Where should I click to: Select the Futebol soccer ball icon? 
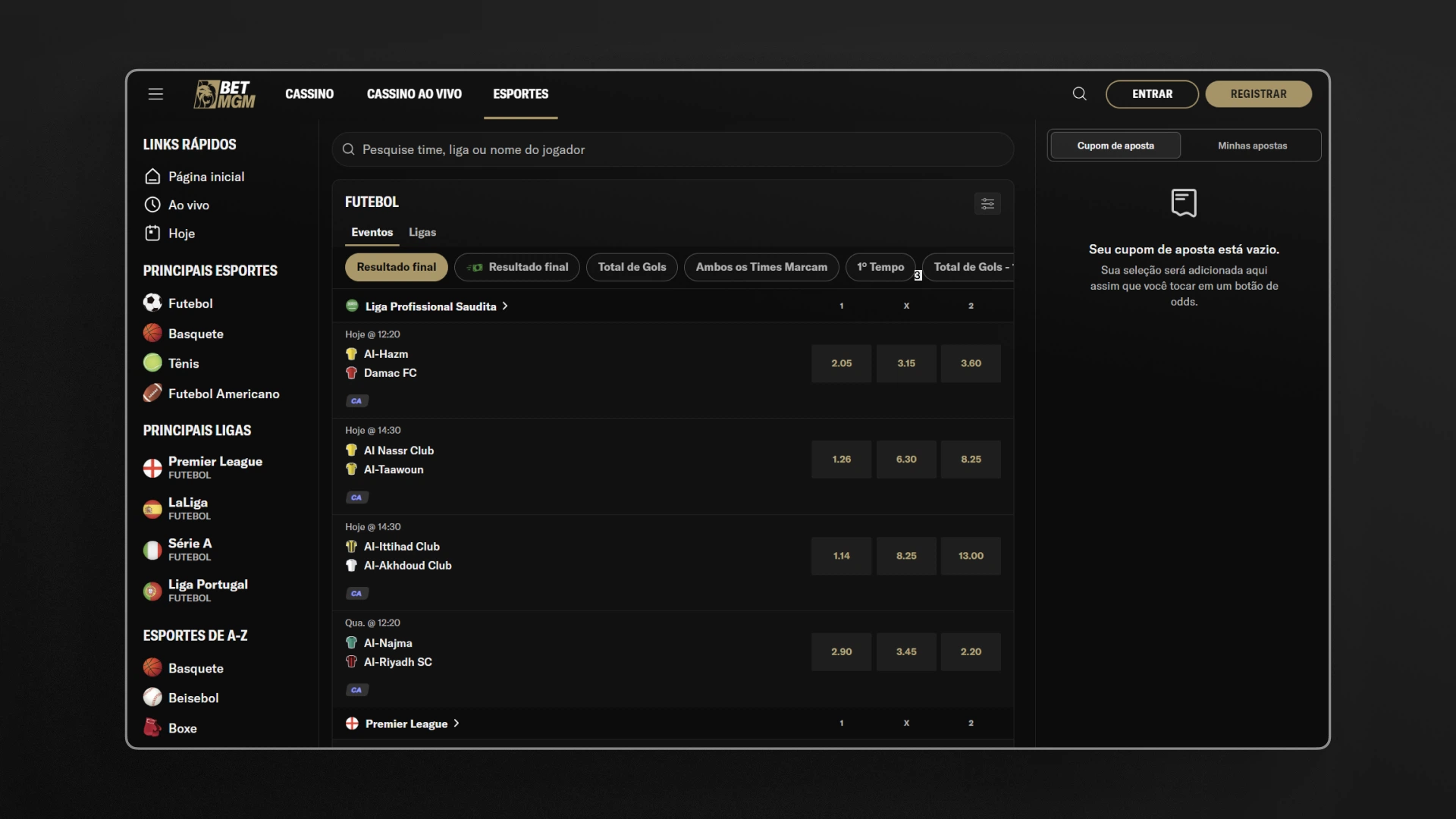152,303
